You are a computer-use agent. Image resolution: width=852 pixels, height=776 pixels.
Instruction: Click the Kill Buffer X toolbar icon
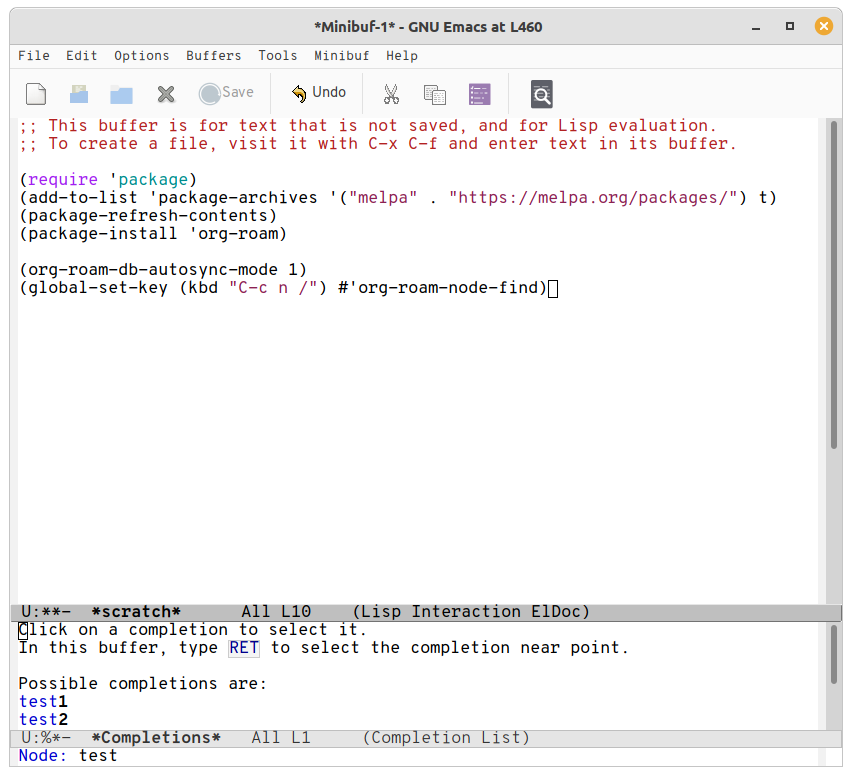pyautogui.click(x=166, y=94)
